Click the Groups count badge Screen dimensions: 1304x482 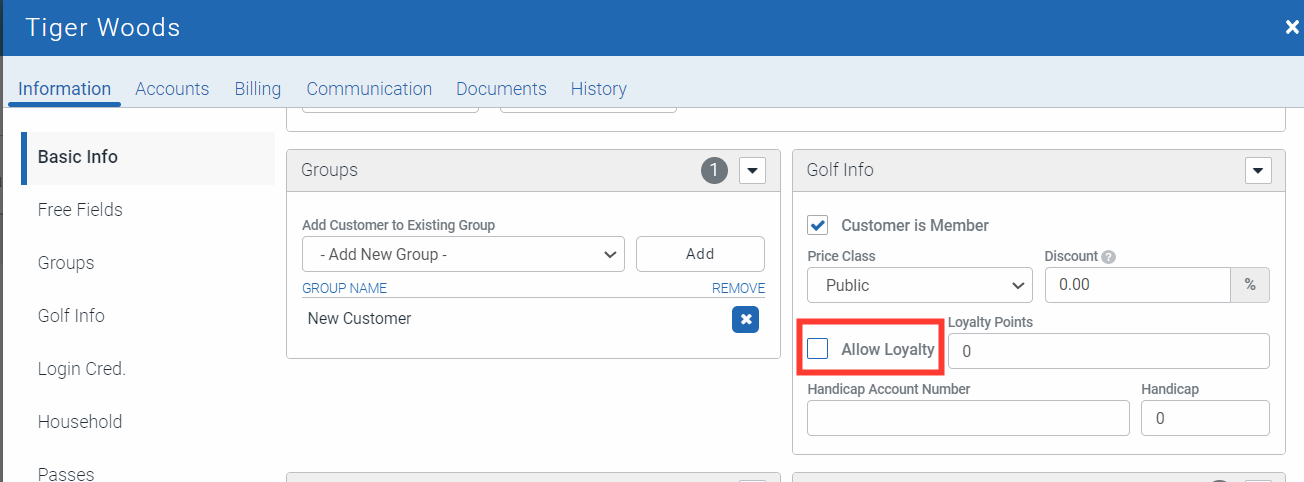pyautogui.click(x=714, y=171)
